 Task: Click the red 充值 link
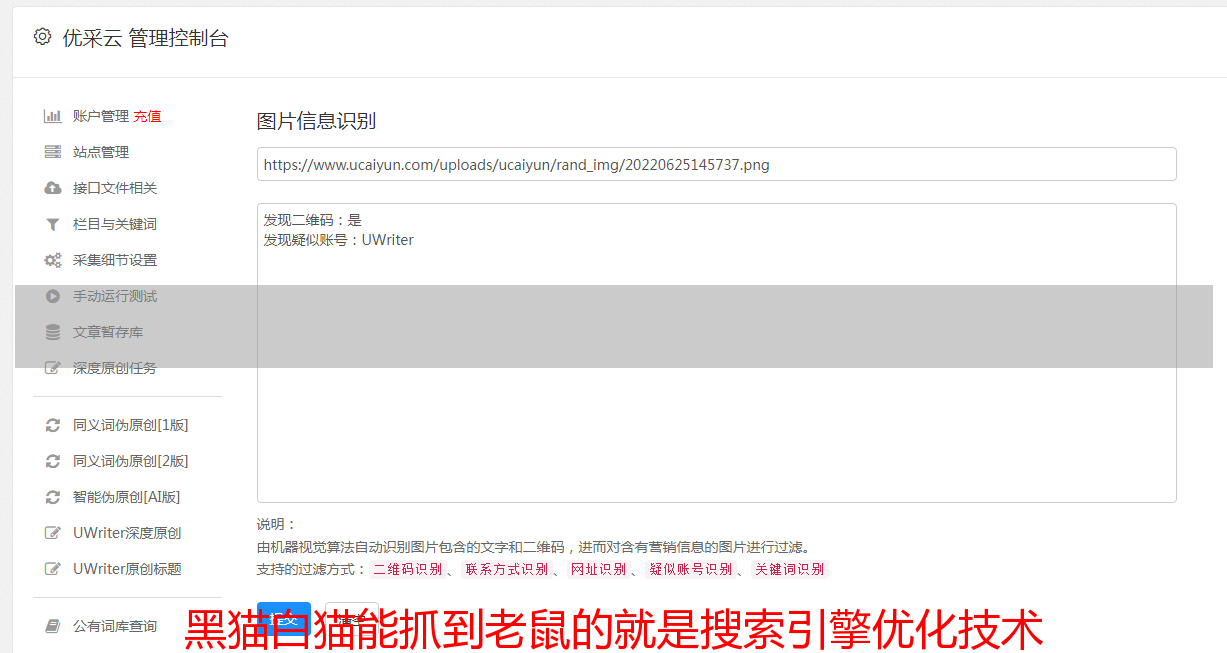click(x=147, y=116)
